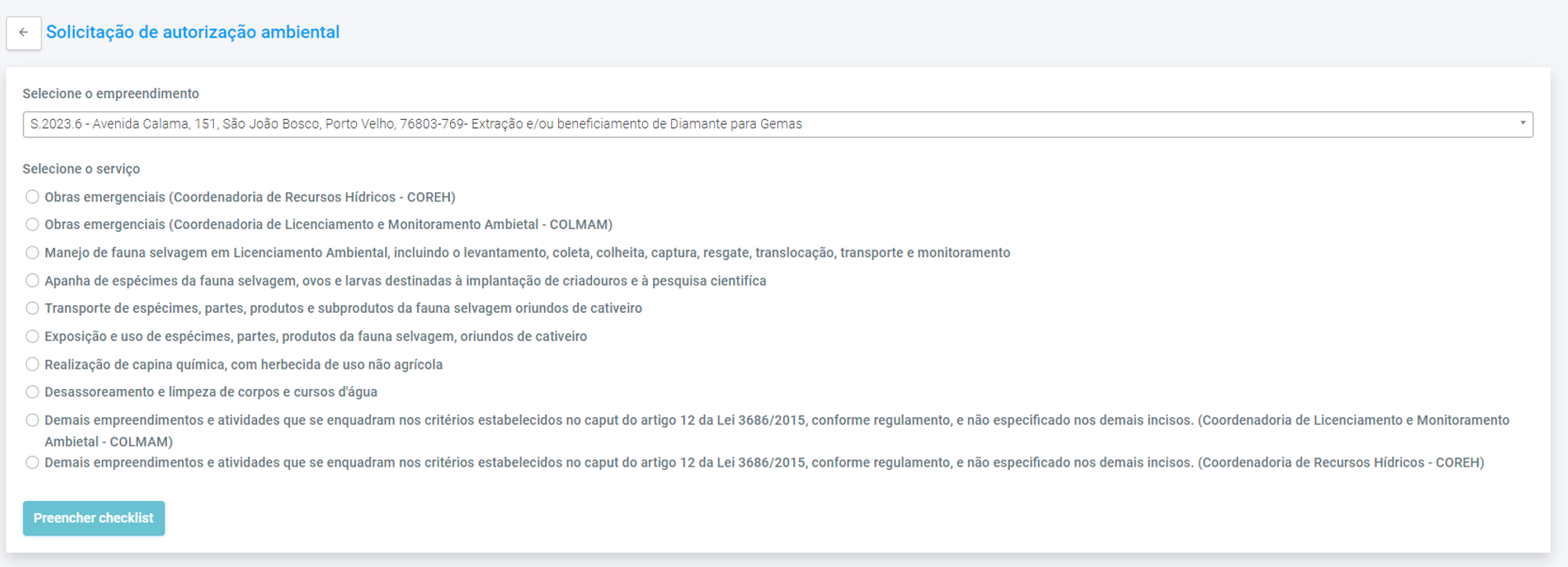The image size is (1568, 567).
Task: Select 'Obras emergenciais' COREH radio option
Action: coord(32,197)
